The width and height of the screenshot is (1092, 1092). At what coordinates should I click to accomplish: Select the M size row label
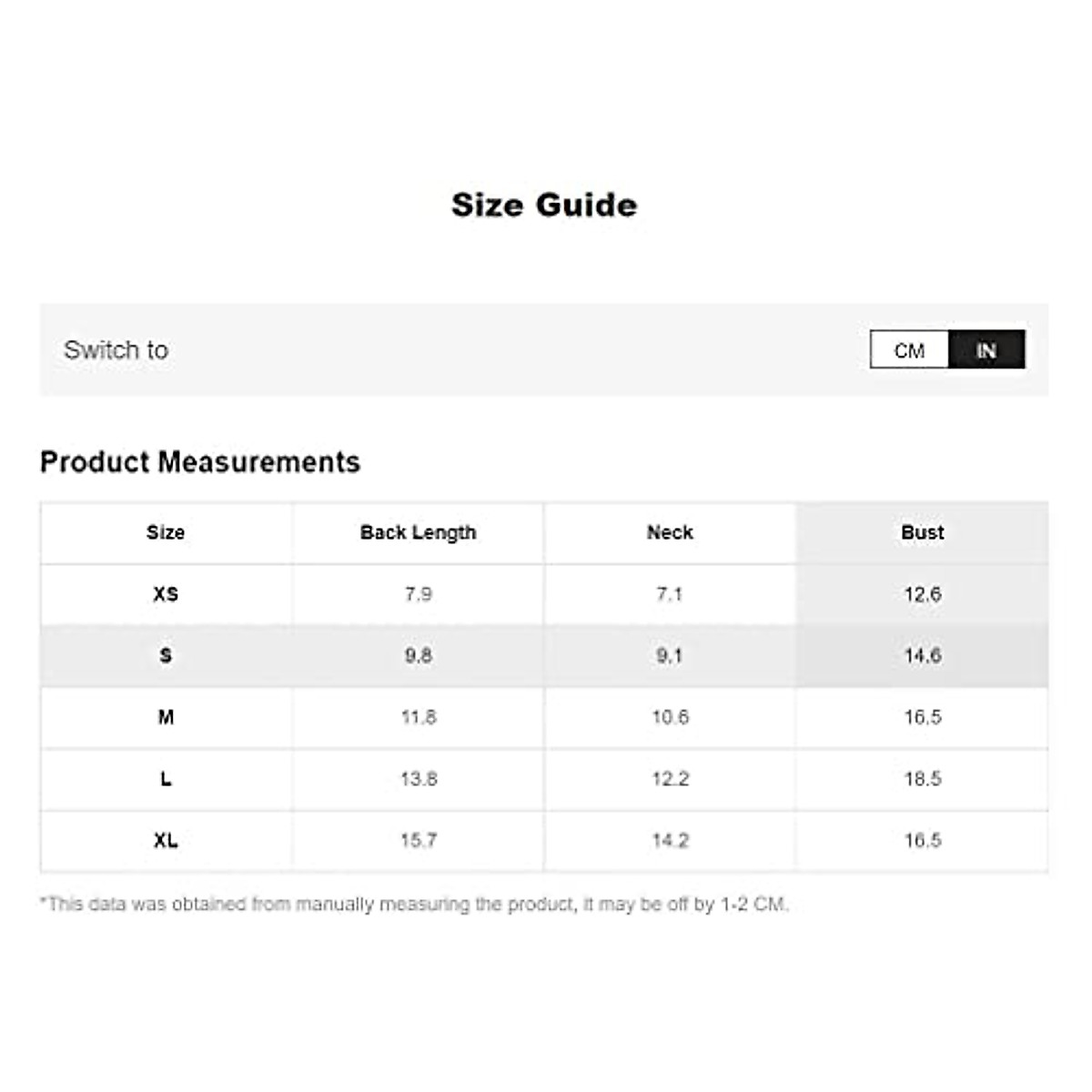166,717
